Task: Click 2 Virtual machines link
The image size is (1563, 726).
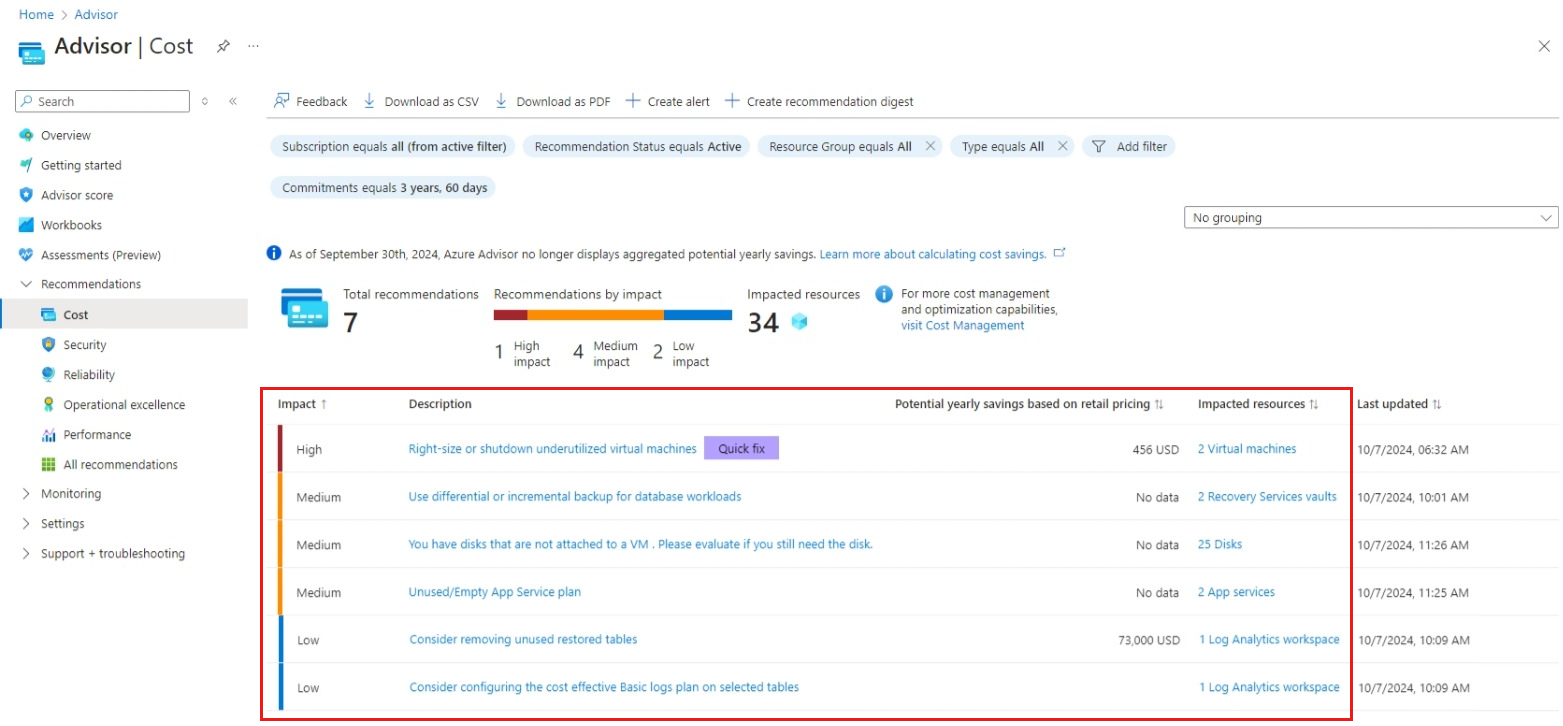Action: tap(1246, 449)
